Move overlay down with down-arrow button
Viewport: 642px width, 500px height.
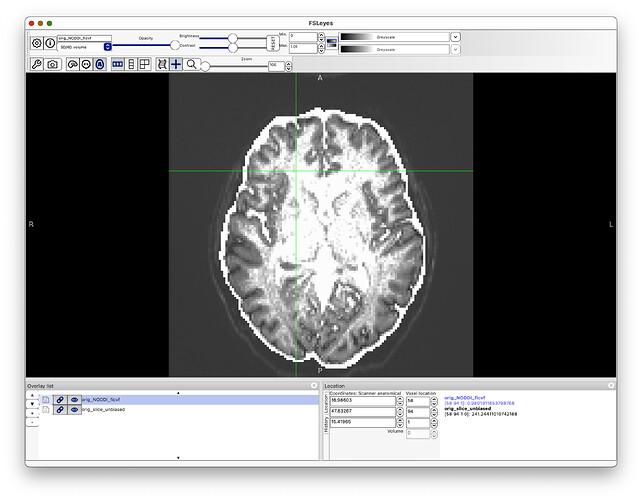coord(32,404)
